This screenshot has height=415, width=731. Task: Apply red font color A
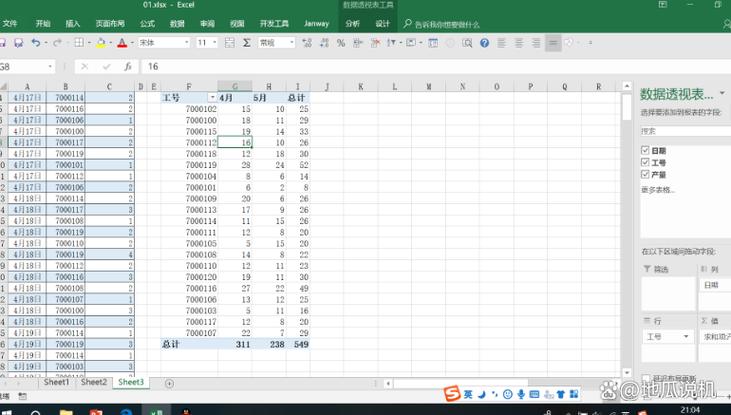click(122, 43)
